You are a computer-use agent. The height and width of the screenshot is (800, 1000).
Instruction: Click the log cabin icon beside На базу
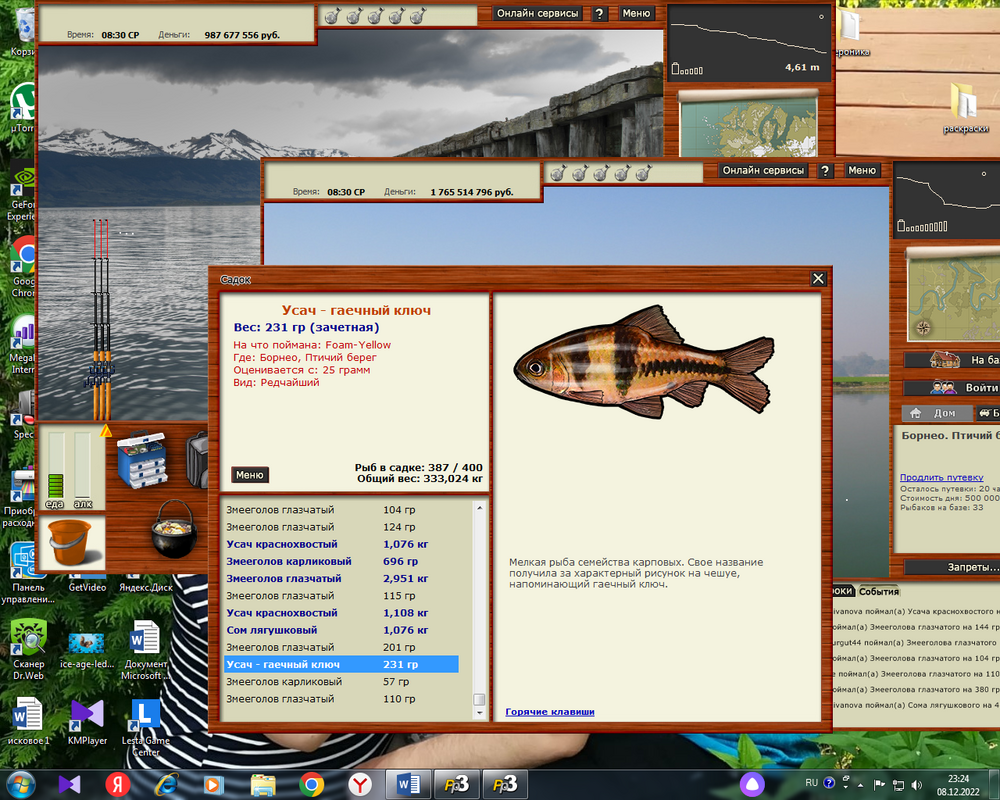(x=944, y=360)
